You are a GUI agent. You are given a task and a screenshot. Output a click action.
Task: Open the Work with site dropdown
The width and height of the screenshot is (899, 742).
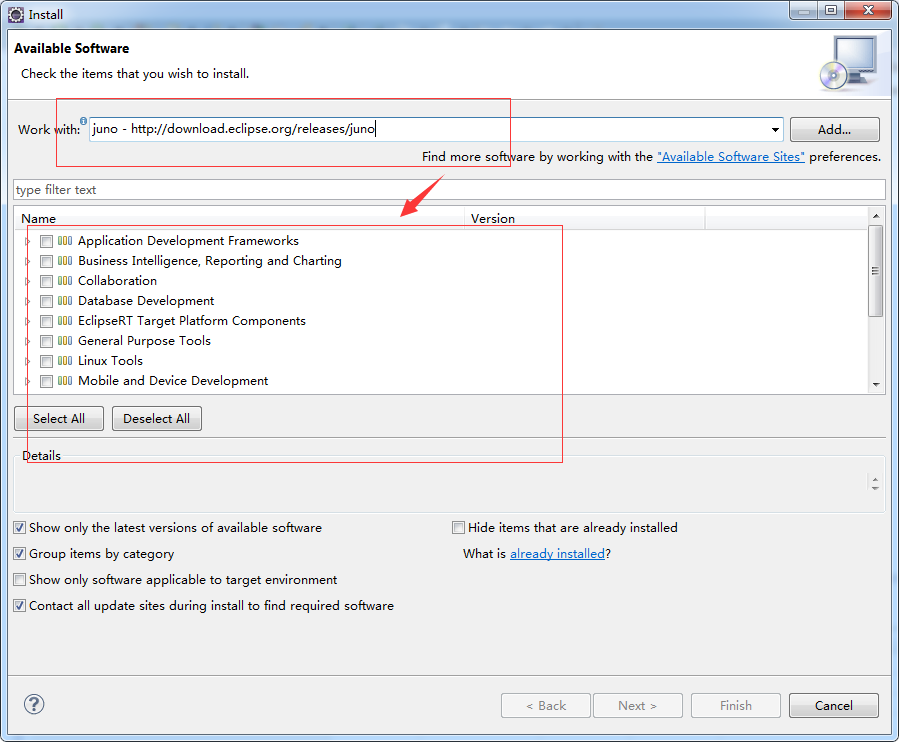pyautogui.click(x=775, y=130)
